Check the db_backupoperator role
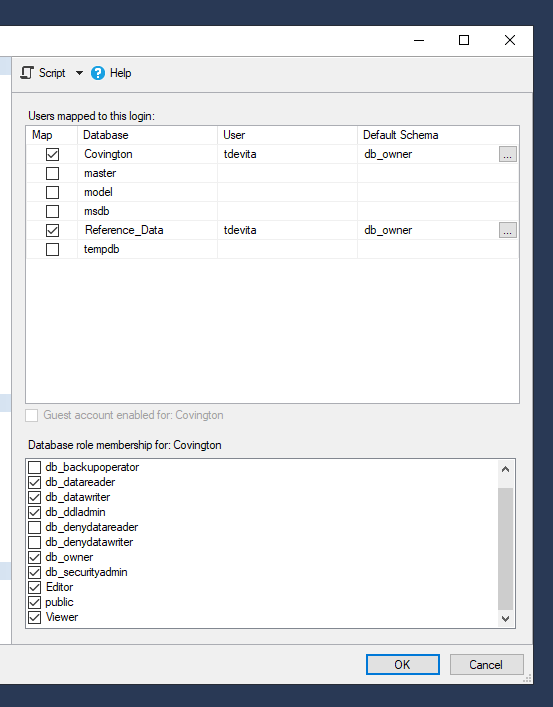Viewport: 553px width, 707px height. pos(34,467)
